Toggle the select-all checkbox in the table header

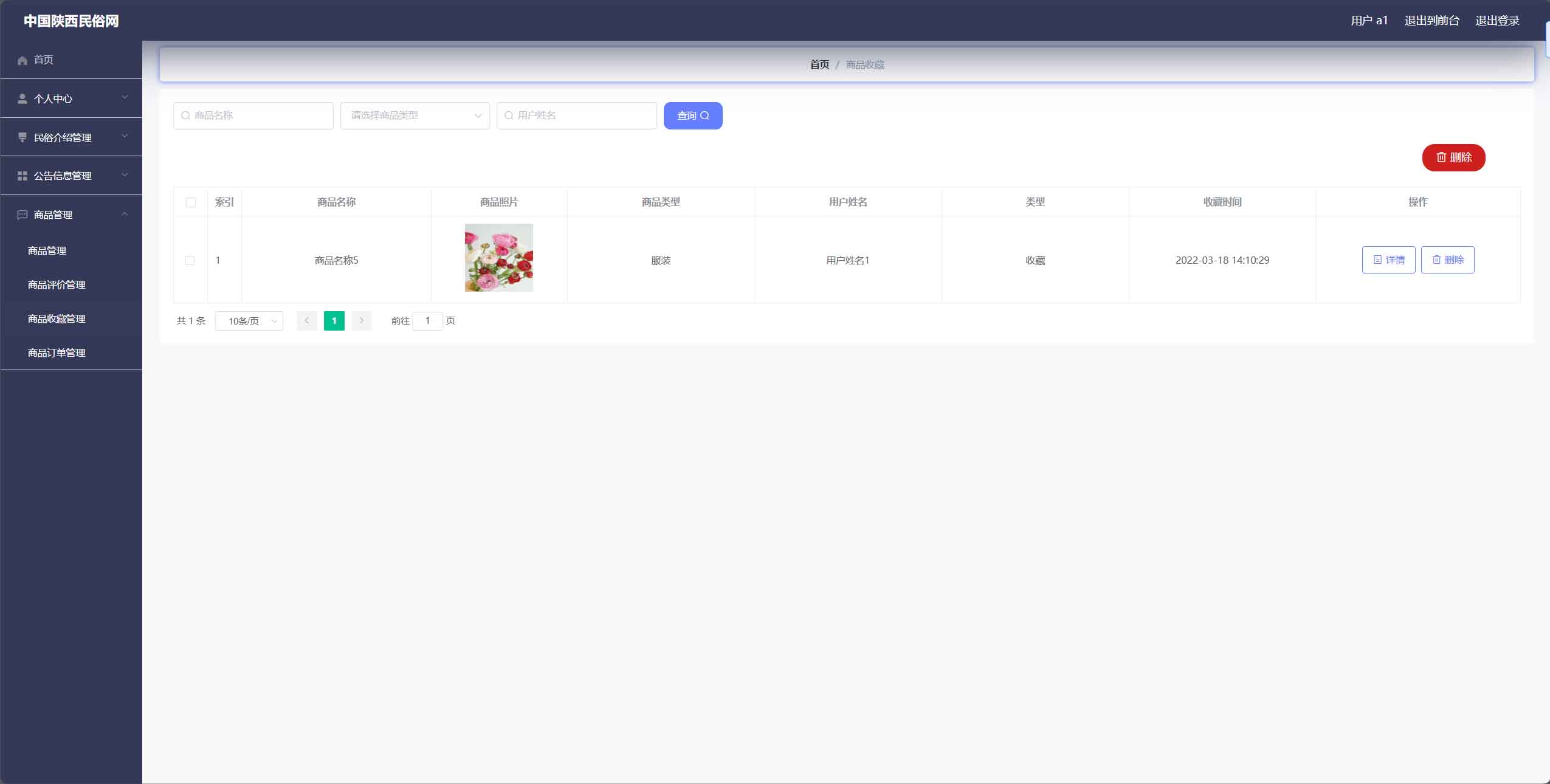point(191,202)
